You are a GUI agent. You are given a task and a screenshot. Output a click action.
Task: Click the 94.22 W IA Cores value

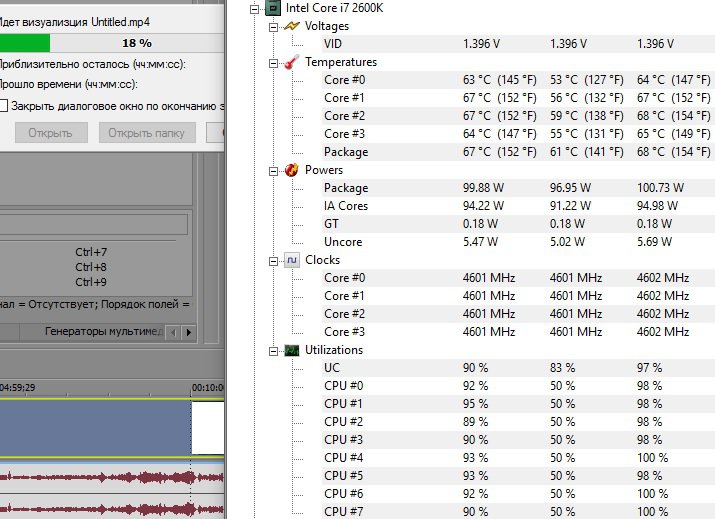pyautogui.click(x=483, y=206)
